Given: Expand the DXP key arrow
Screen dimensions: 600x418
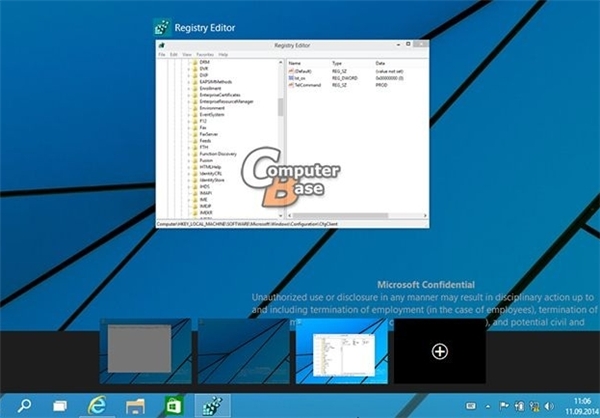Looking at the screenshot, I should (189, 75).
